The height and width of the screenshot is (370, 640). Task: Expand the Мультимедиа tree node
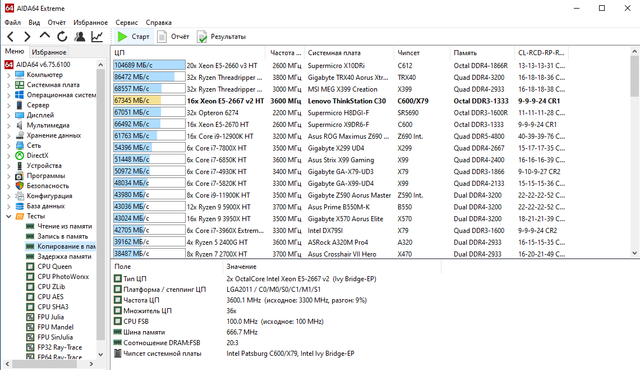(9, 126)
